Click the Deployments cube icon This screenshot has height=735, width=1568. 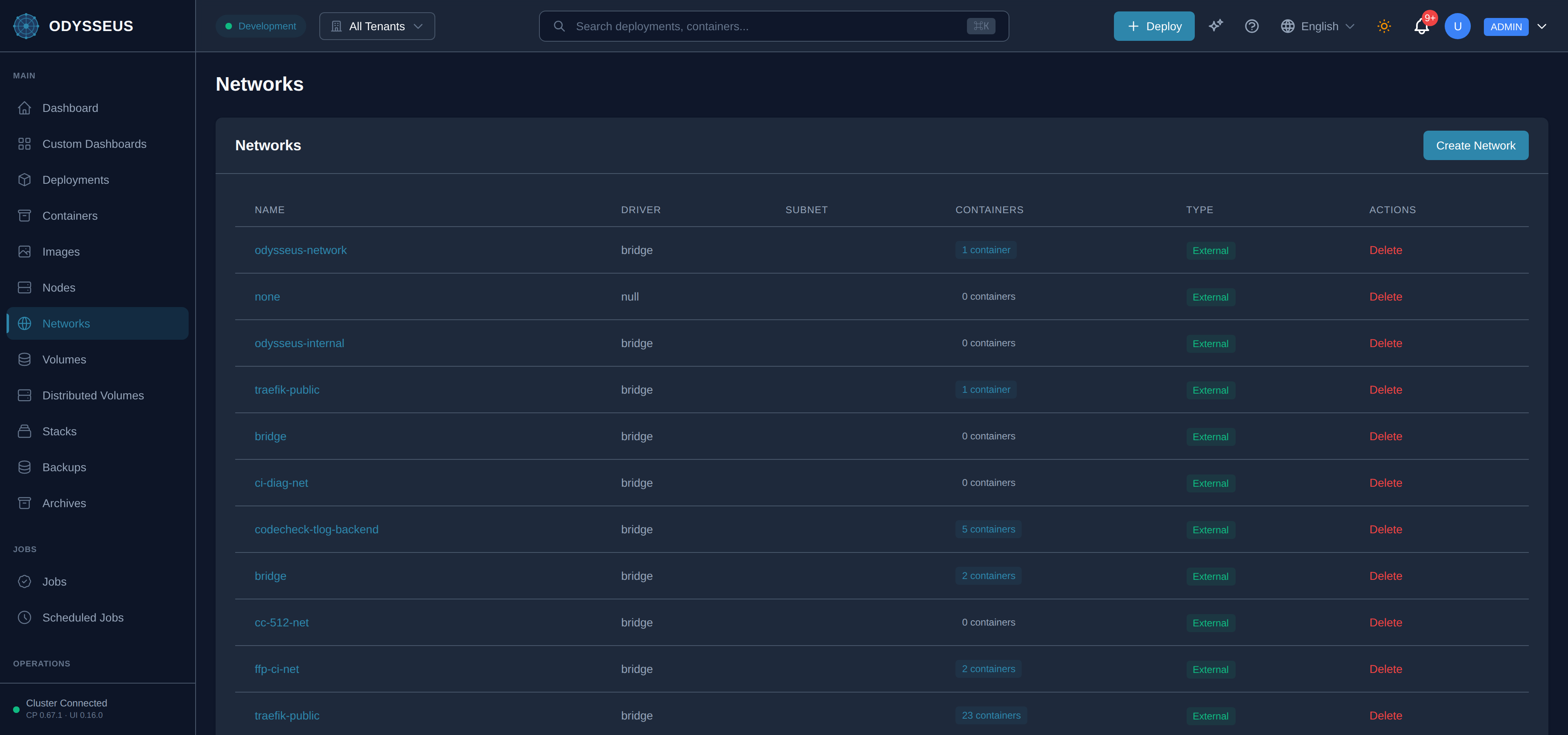click(x=24, y=180)
